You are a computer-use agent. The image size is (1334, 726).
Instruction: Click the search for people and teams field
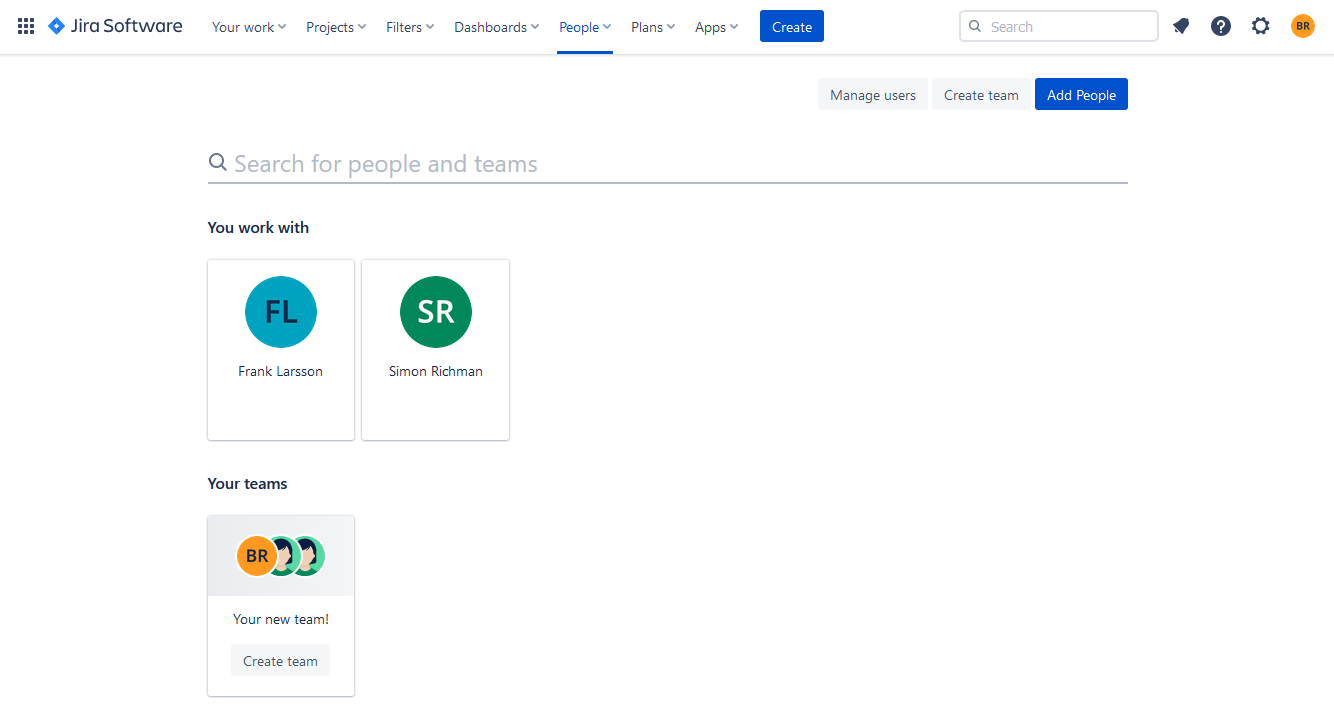click(667, 163)
